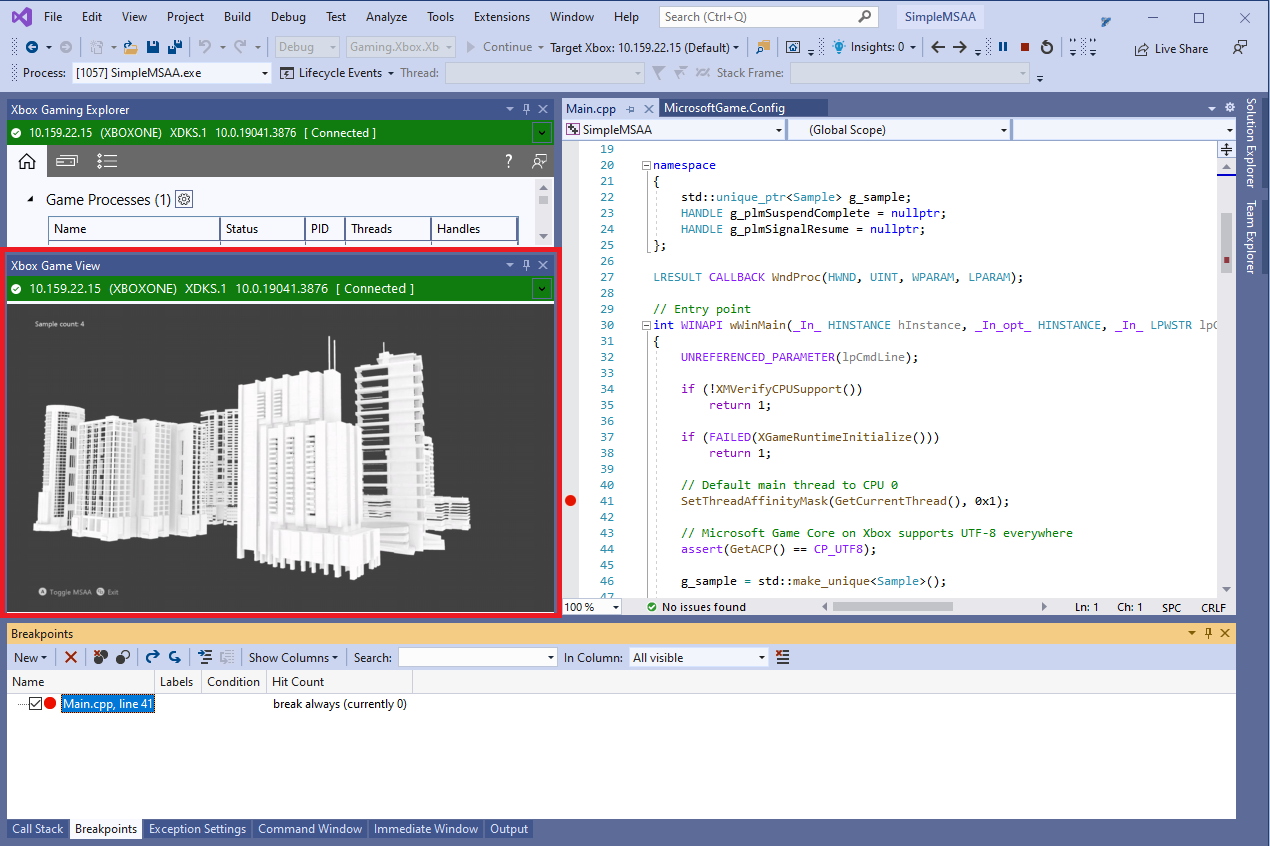Viewport: 1270px width, 846px height.
Task: Switch to the Output tab
Action: [x=509, y=829]
